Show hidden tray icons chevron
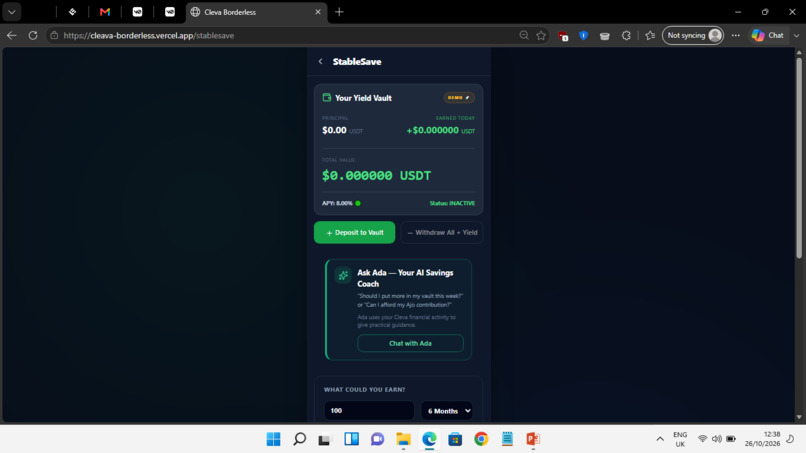This screenshot has width=806, height=453. [x=660, y=439]
